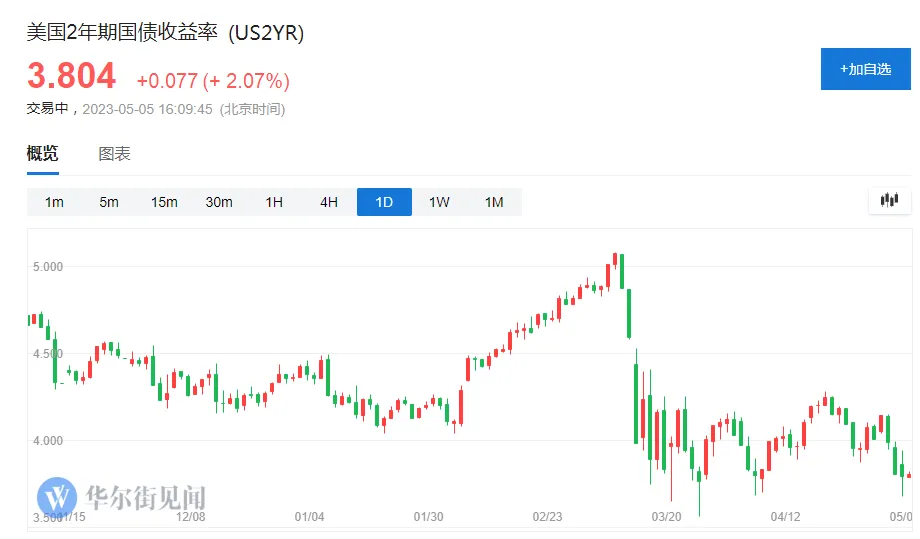The height and width of the screenshot is (539, 920).
Task: Click the 03/20 date axis label
Action: tap(666, 517)
